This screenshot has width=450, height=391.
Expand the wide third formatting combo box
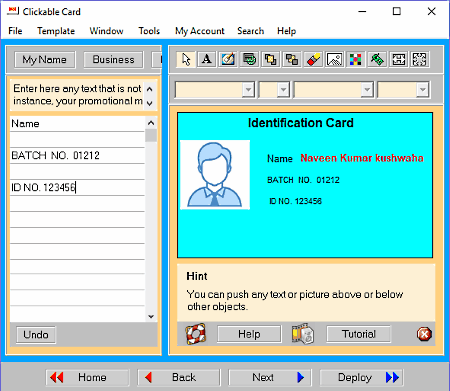(x=367, y=90)
